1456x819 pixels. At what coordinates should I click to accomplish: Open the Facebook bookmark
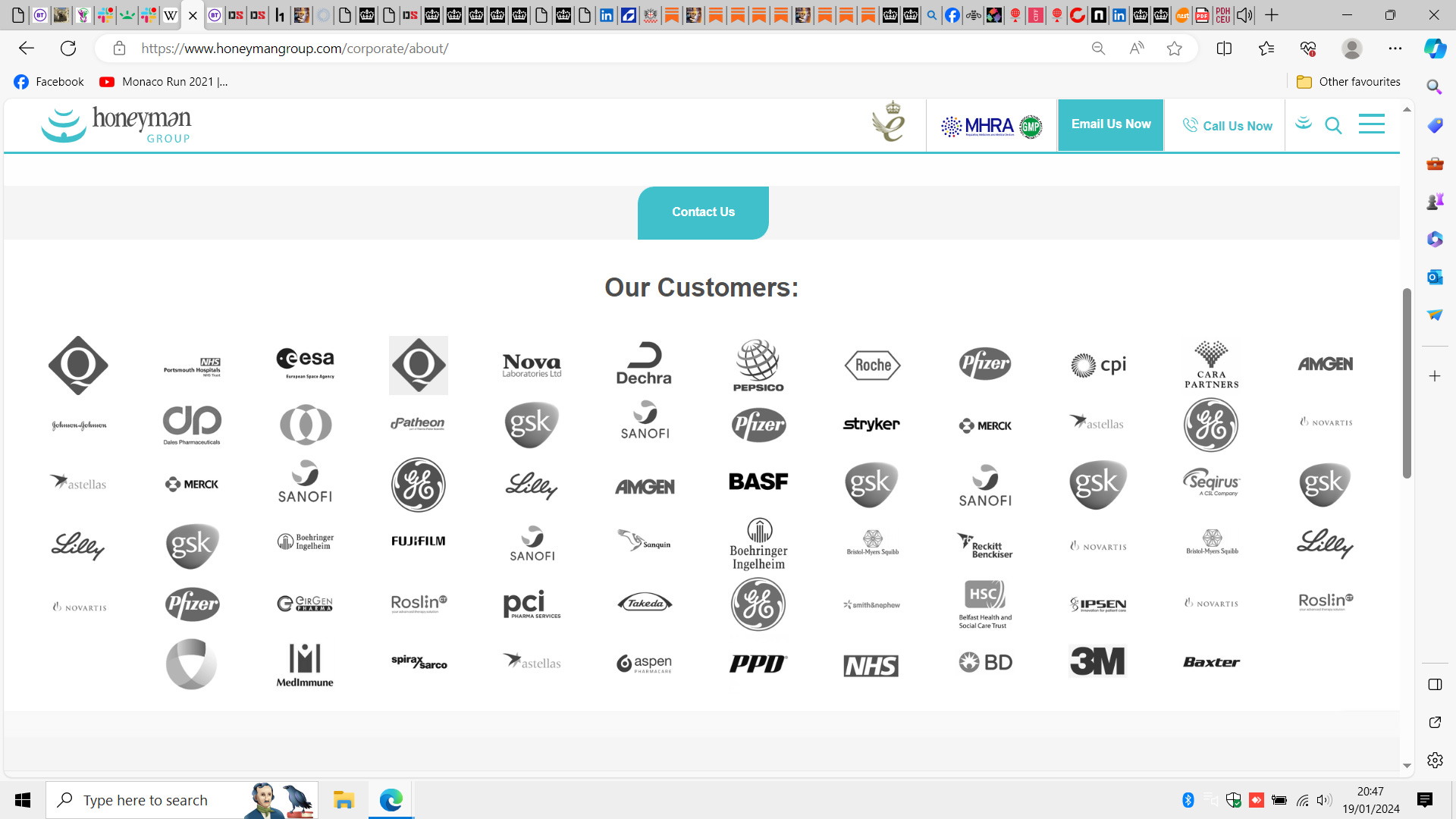coord(49,82)
